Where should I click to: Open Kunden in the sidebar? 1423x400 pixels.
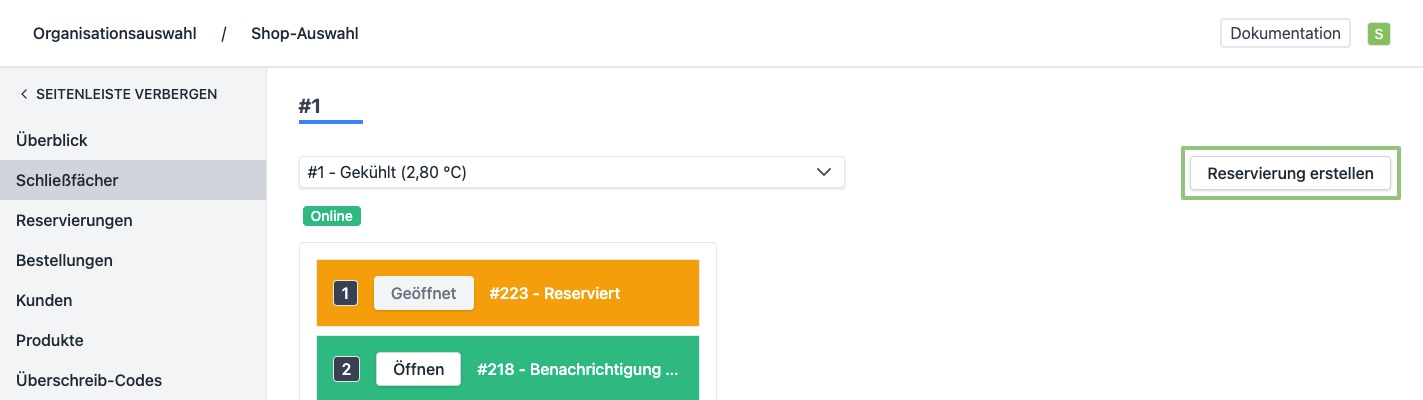point(44,300)
